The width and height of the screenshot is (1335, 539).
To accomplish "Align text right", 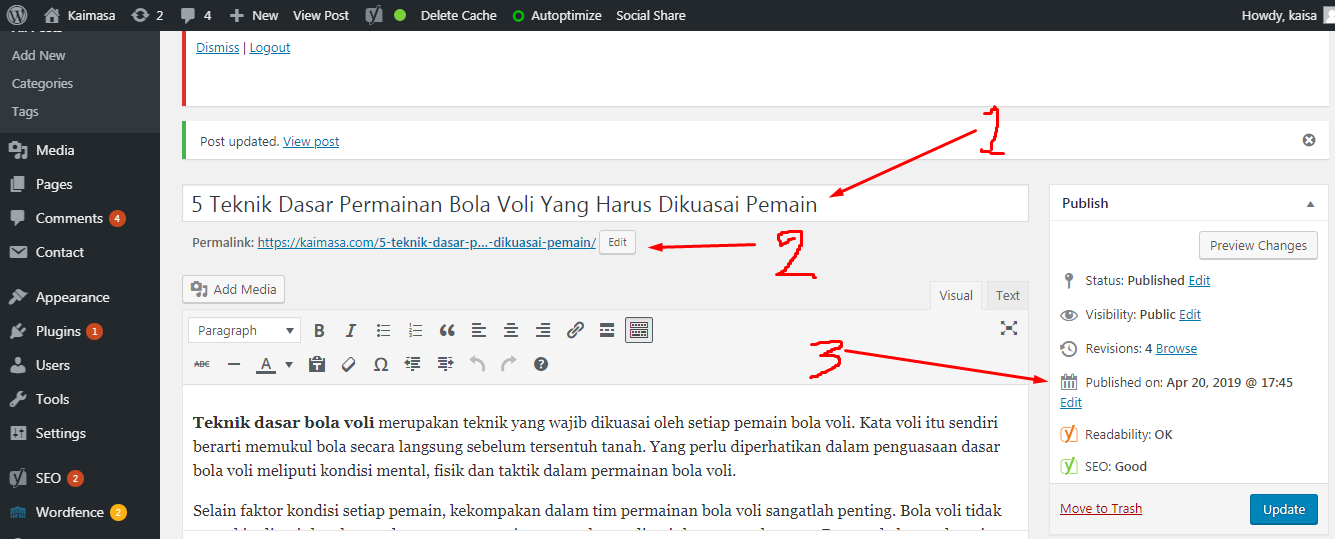I will [x=543, y=330].
